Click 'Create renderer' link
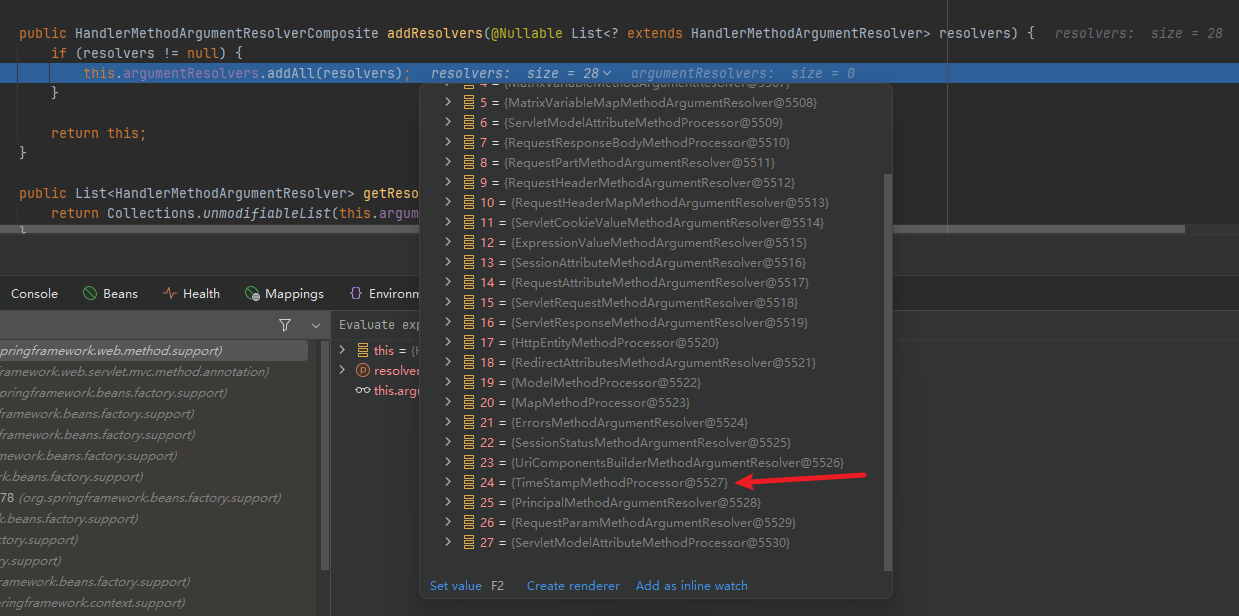The image size is (1239, 616). 573,586
